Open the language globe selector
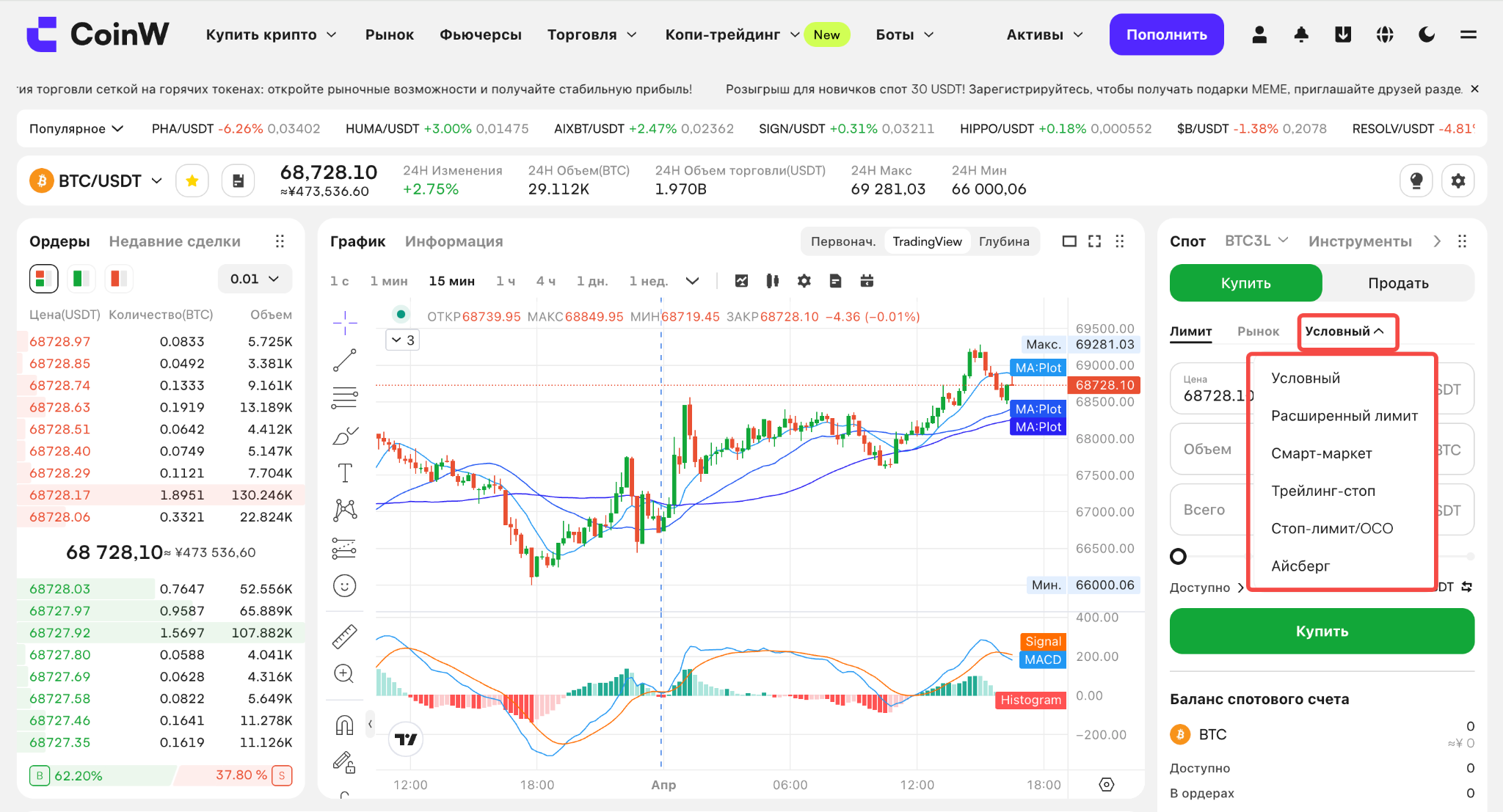 pyautogui.click(x=1385, y=34)
